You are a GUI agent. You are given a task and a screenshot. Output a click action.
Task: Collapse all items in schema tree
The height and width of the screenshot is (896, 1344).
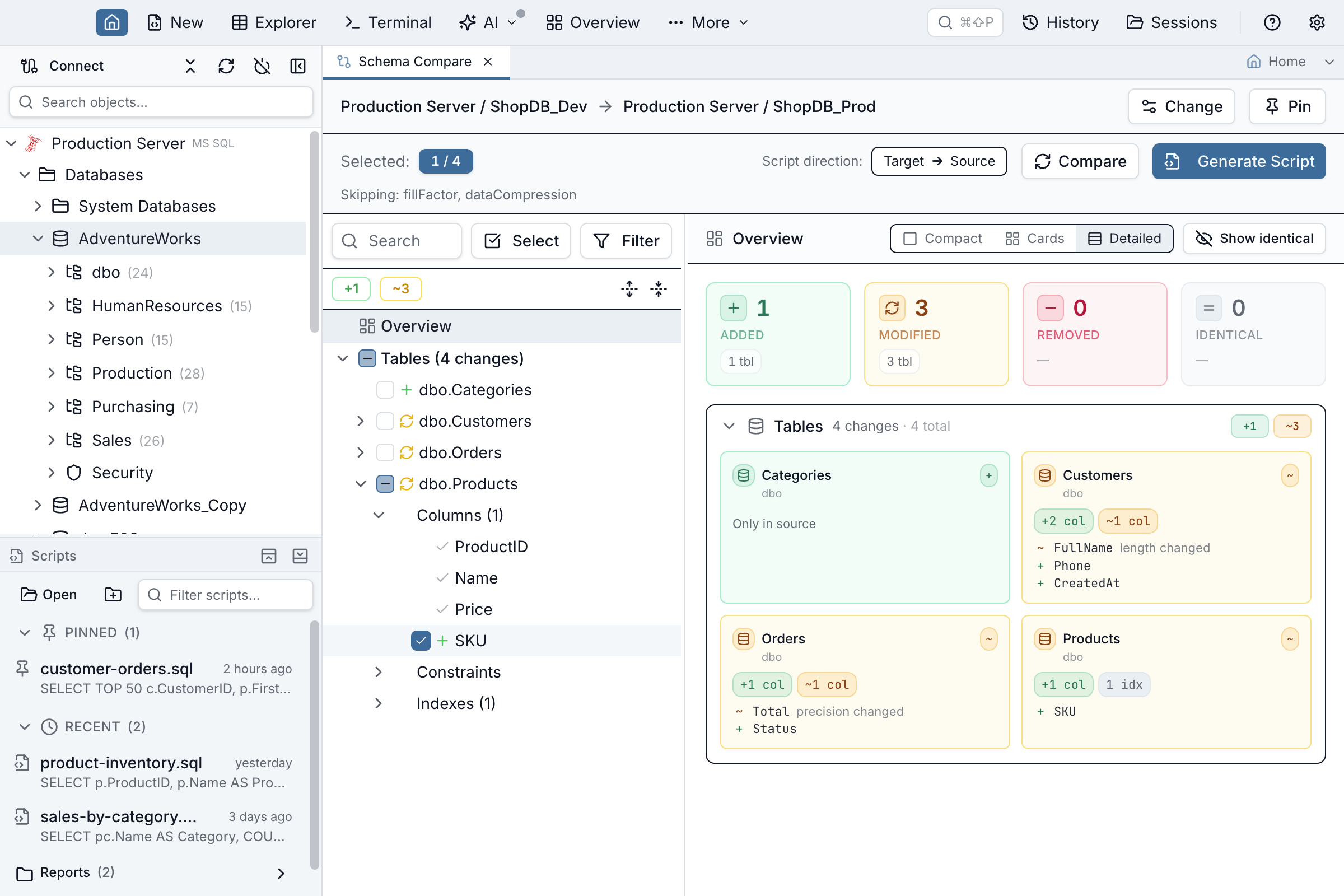coord(659,288)
